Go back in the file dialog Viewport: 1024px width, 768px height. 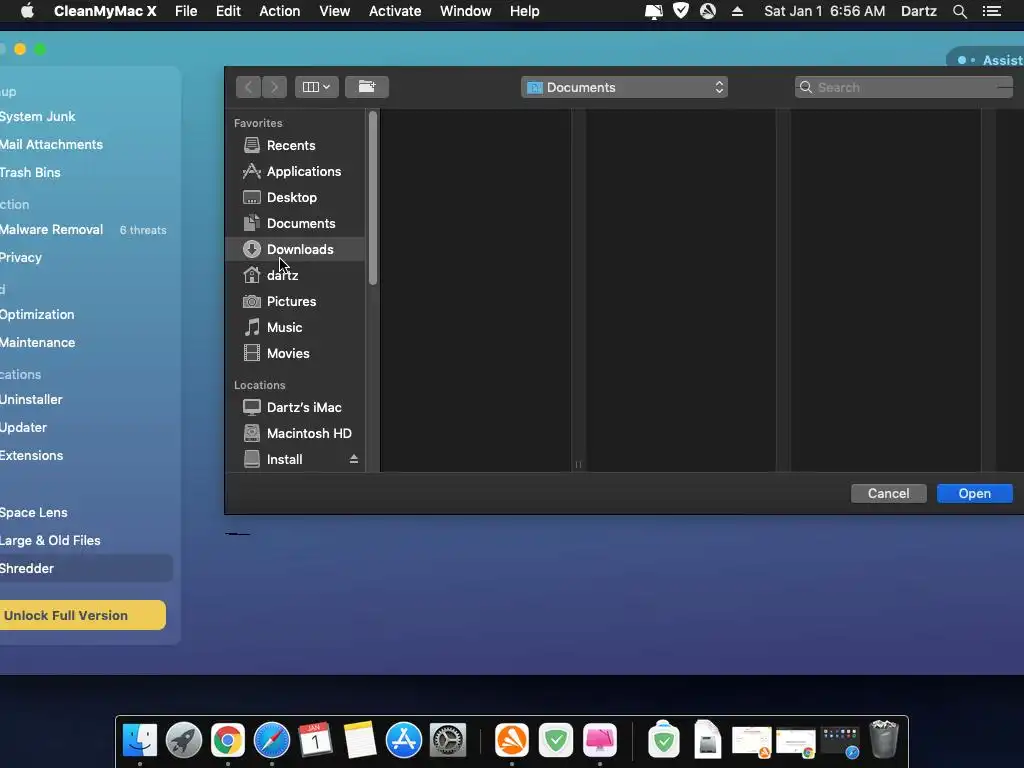tap(248, 87)
